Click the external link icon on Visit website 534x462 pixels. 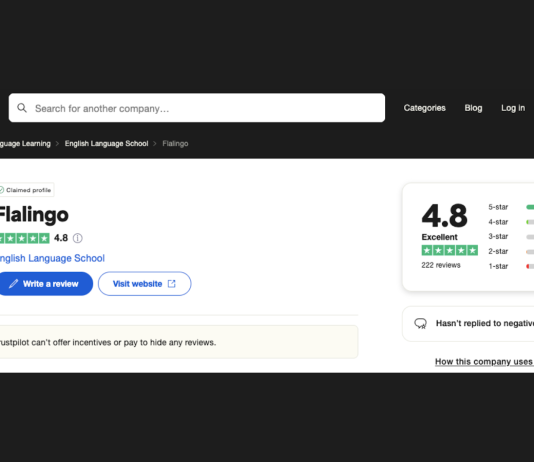coord(172,284)
